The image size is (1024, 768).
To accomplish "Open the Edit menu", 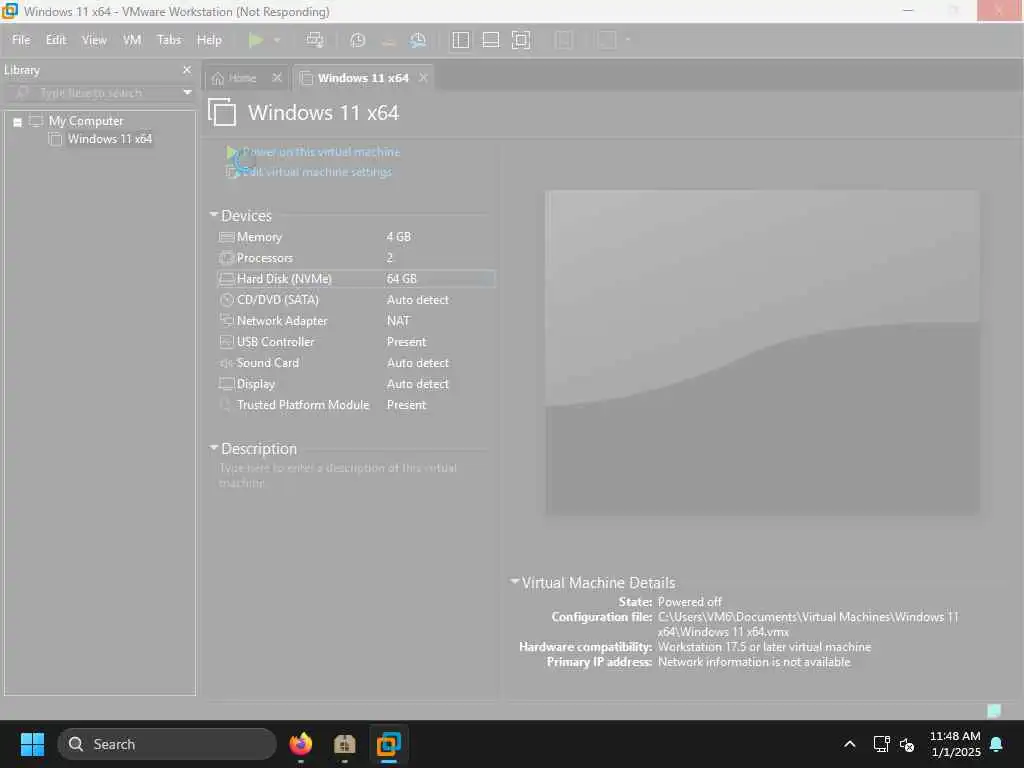I will pos(56,40).
